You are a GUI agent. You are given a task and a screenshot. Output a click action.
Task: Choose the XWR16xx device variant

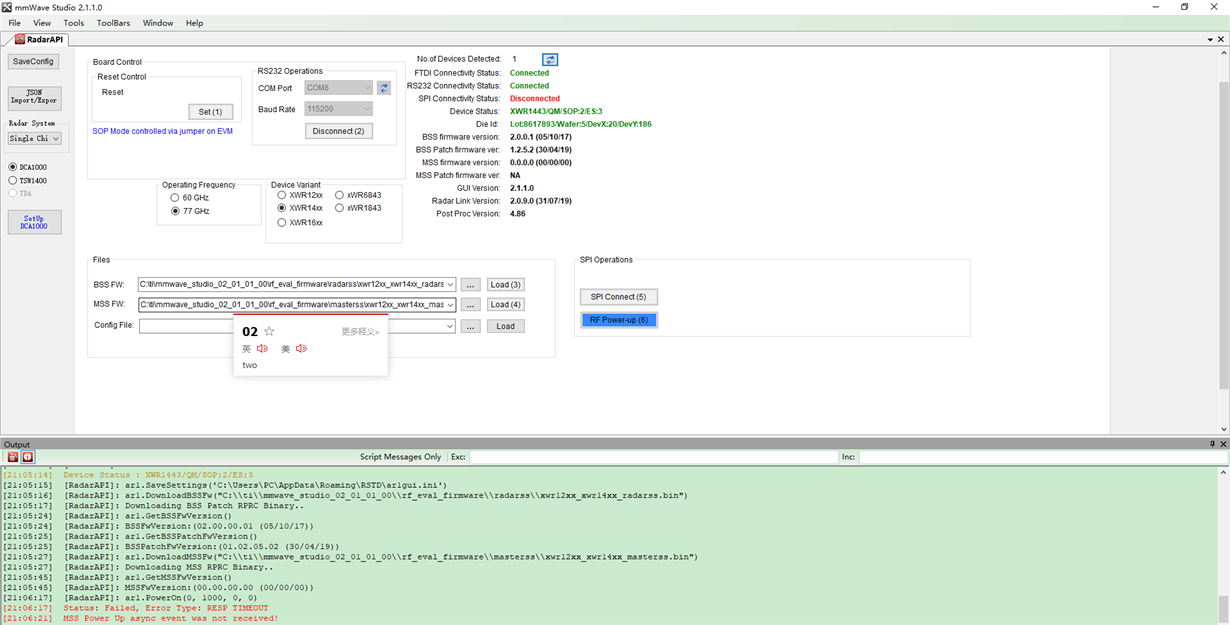coord(282,222)
